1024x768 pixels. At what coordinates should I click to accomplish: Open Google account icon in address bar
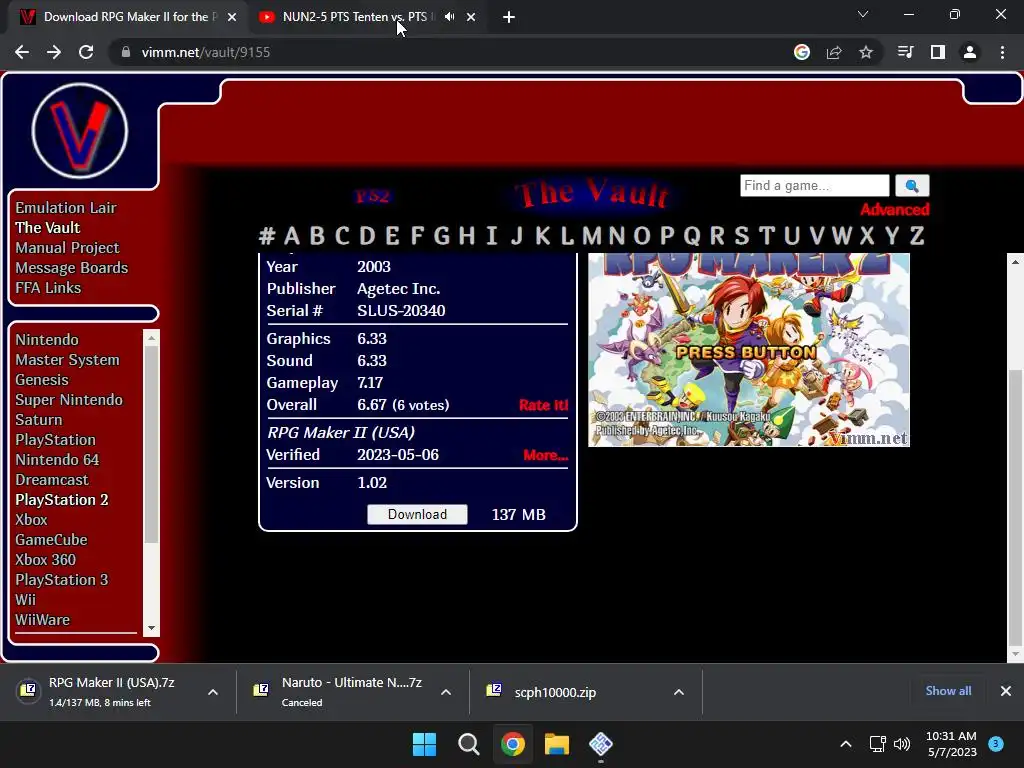[802, 52]
